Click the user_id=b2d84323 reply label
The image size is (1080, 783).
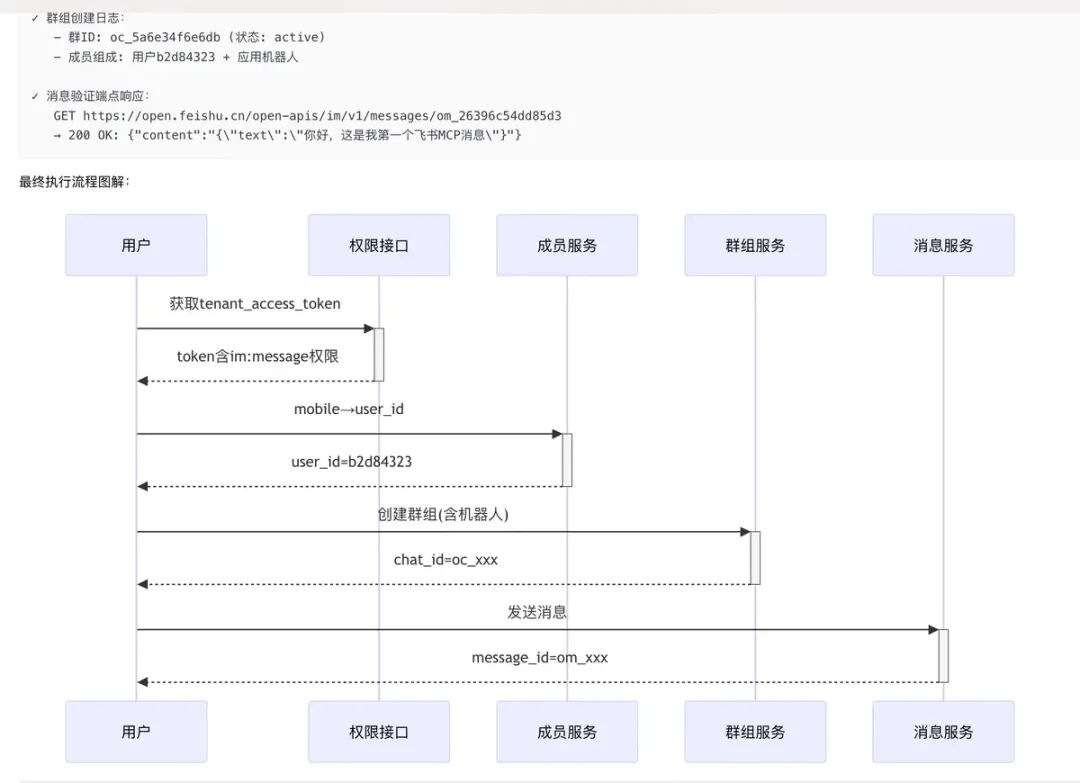[351, 461]
